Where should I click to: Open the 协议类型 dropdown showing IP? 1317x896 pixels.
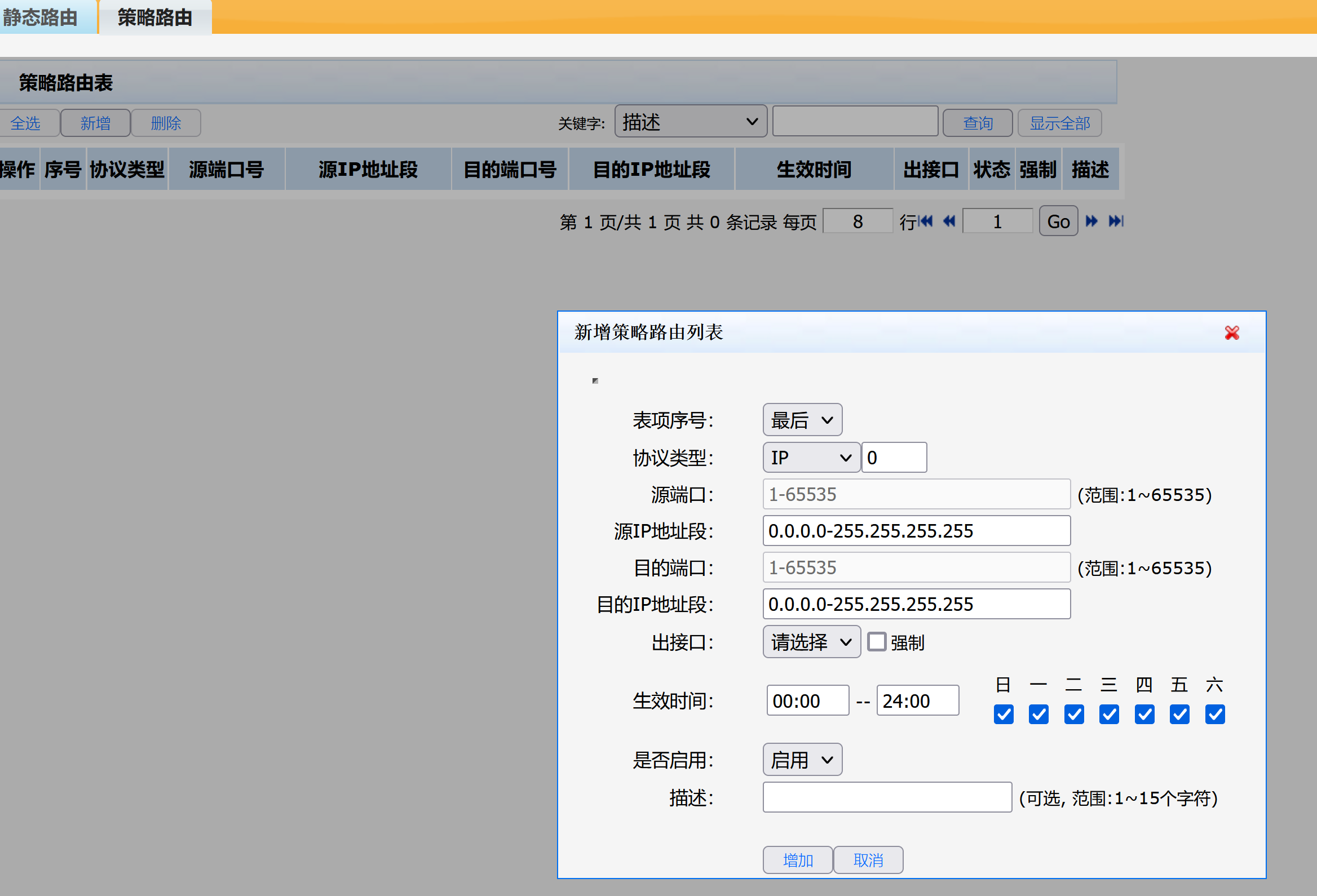[x=811, y=458]
